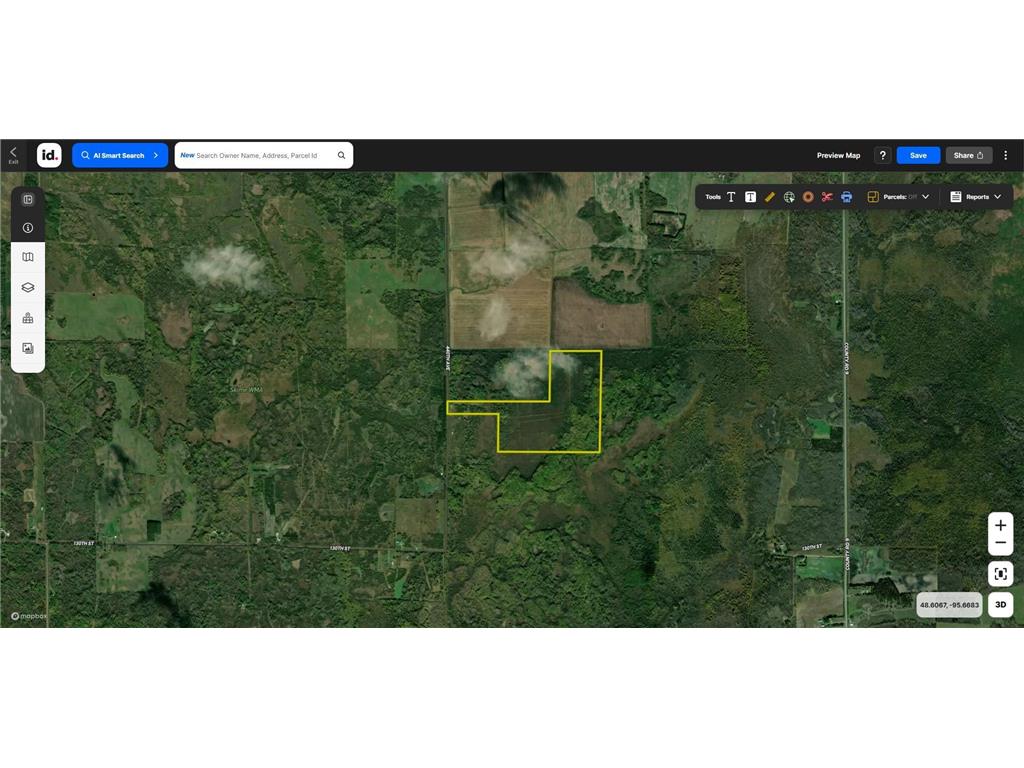1024x768 pixels.
Task: Click the Tools label in the toolbar
Action: click(712, 197)
